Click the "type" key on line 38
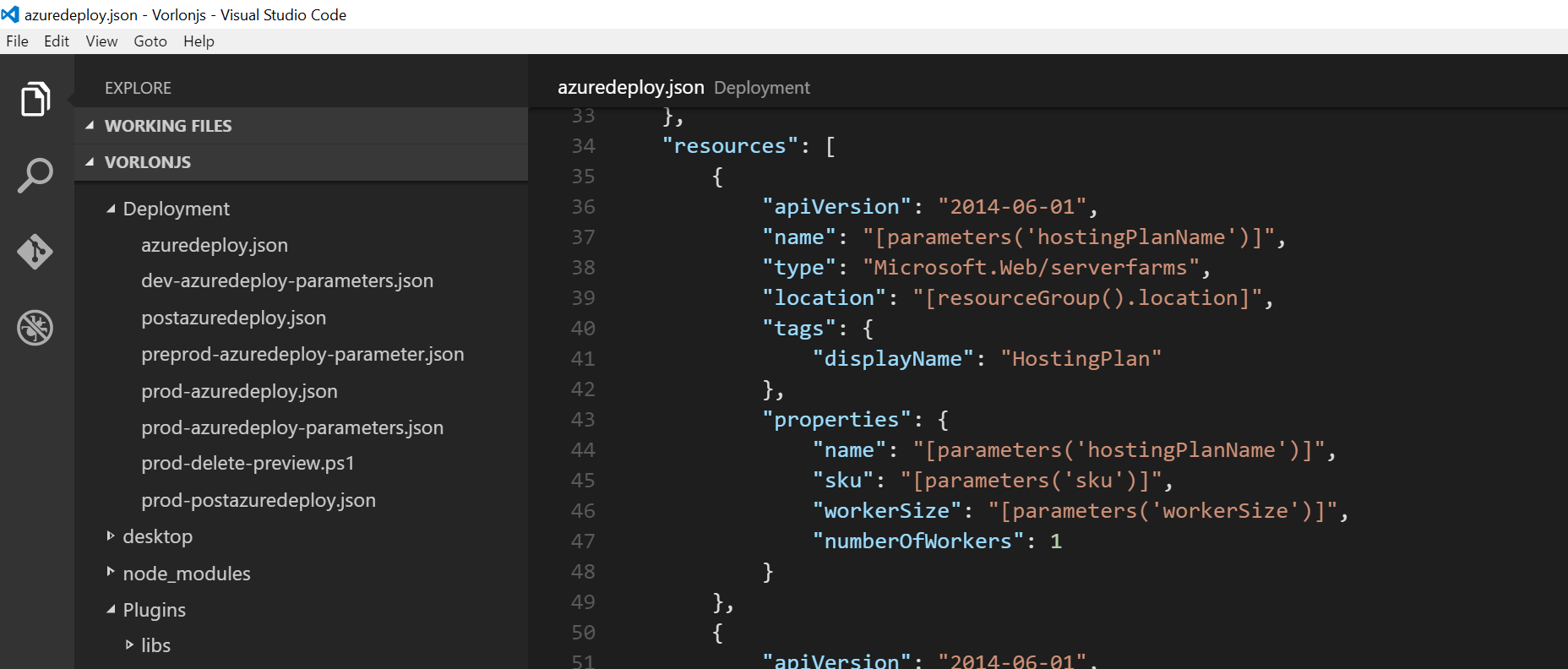This screenshot has width=1568, height=669. tap(798, 268)
